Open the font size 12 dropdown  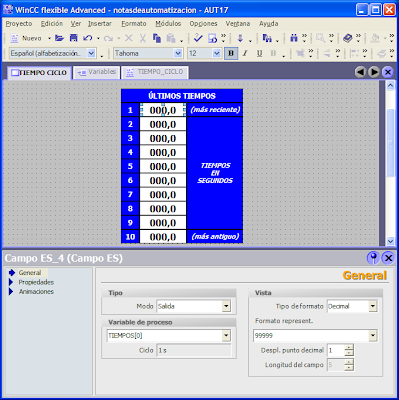pos(217,53)
